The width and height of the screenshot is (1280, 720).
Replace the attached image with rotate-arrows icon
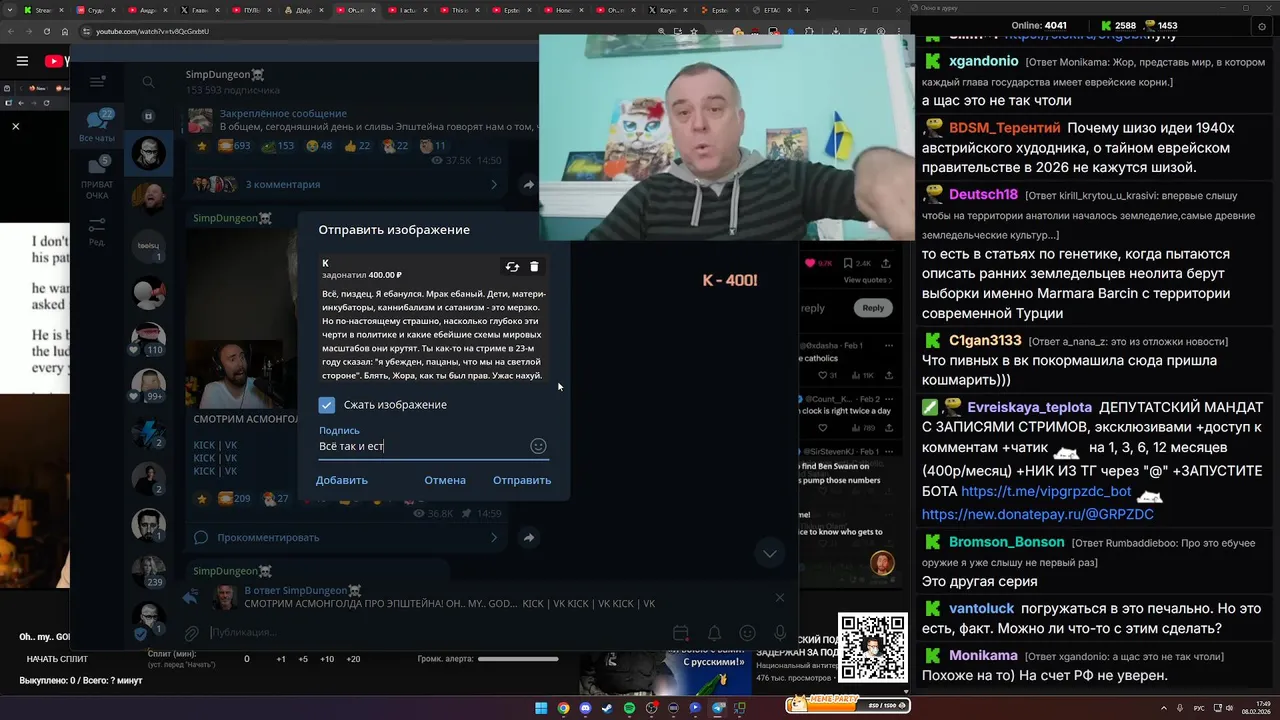click(x=512, y=267)
